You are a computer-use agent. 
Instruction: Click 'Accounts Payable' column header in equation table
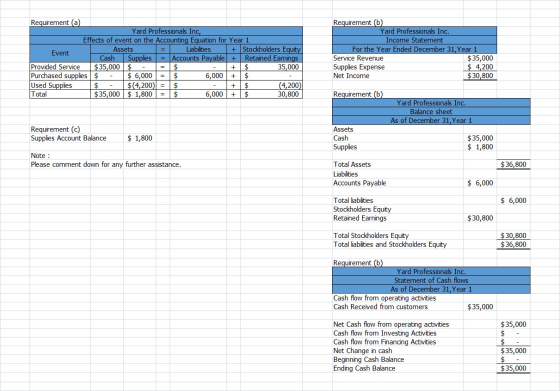tap(198, 58)
